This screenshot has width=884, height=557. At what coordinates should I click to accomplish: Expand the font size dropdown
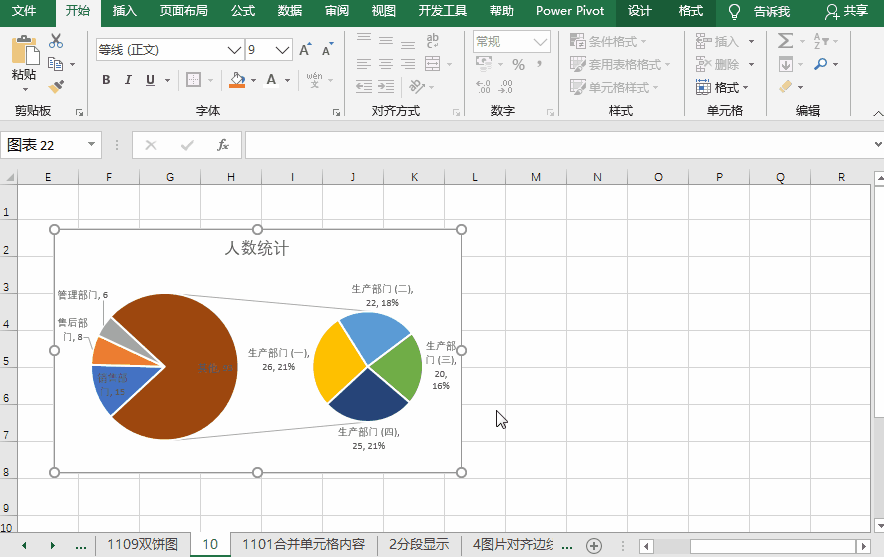point(283,50)
